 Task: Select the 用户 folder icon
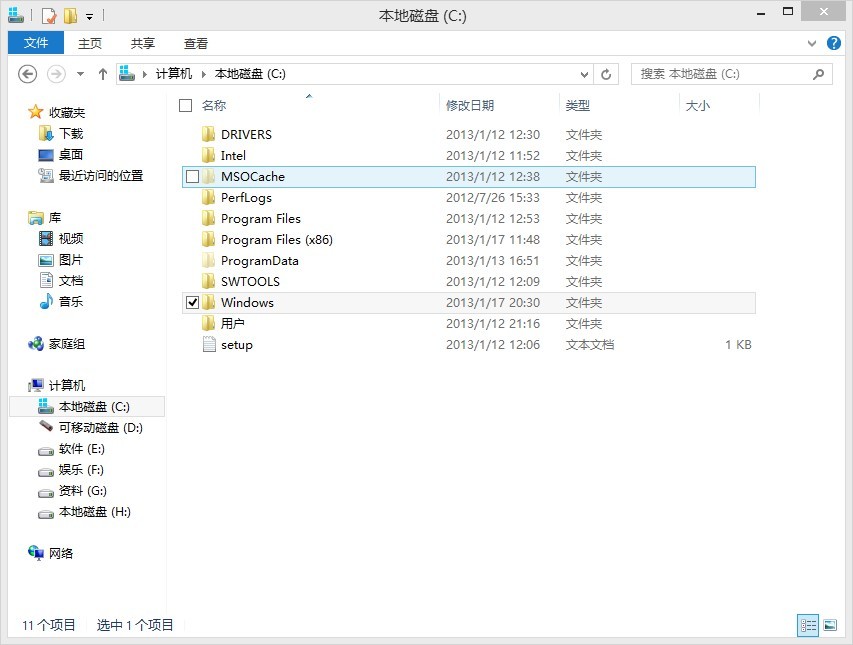[x=208, y=324]
